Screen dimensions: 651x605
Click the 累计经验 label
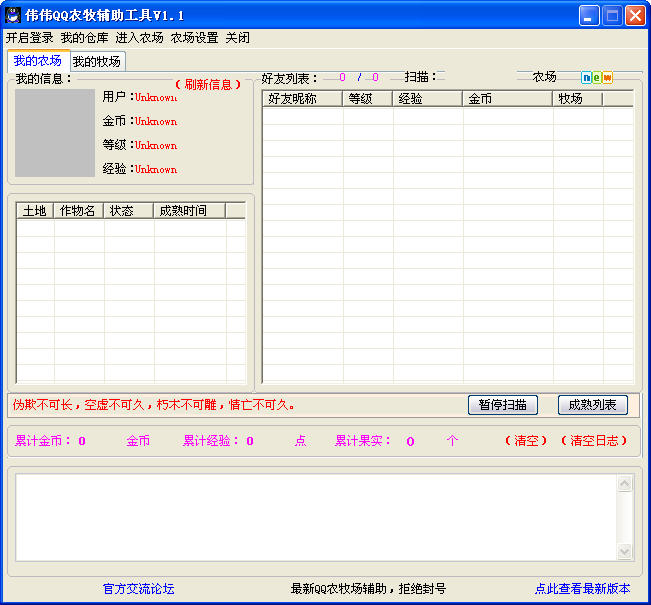click(x=211, y=441)
